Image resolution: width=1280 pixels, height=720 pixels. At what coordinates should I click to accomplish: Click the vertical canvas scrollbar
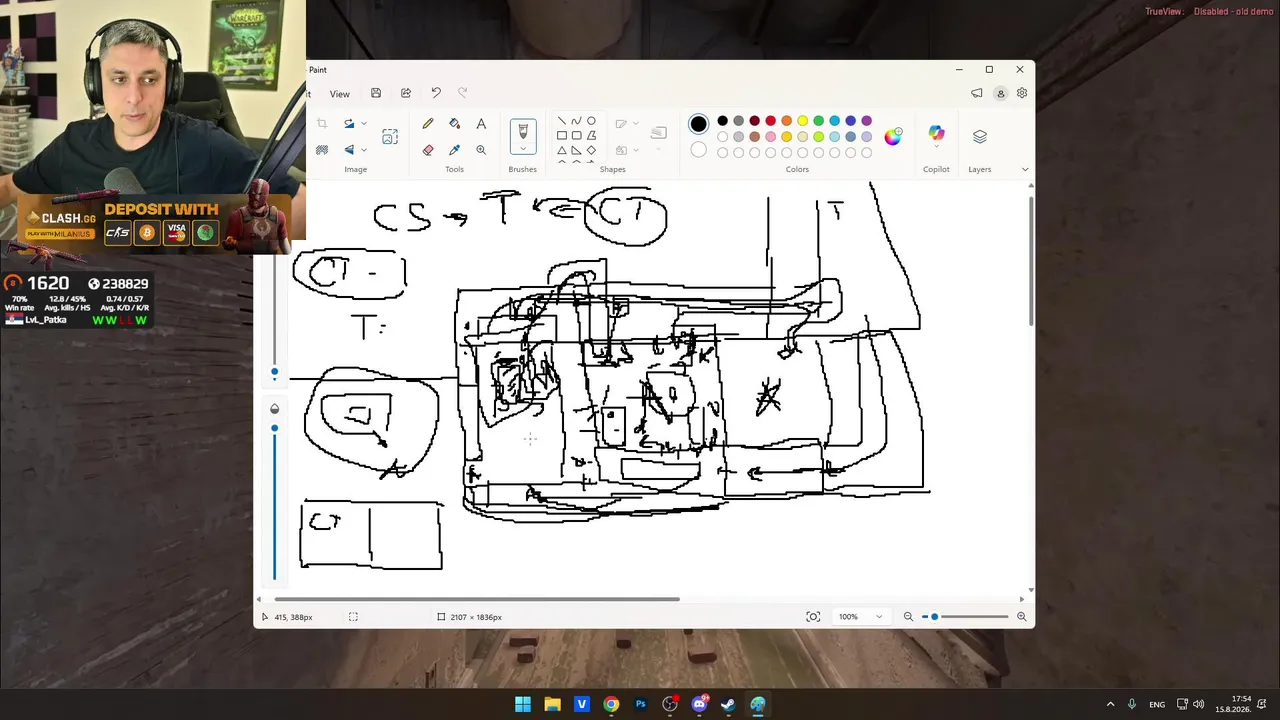(x=1031, y=260)
